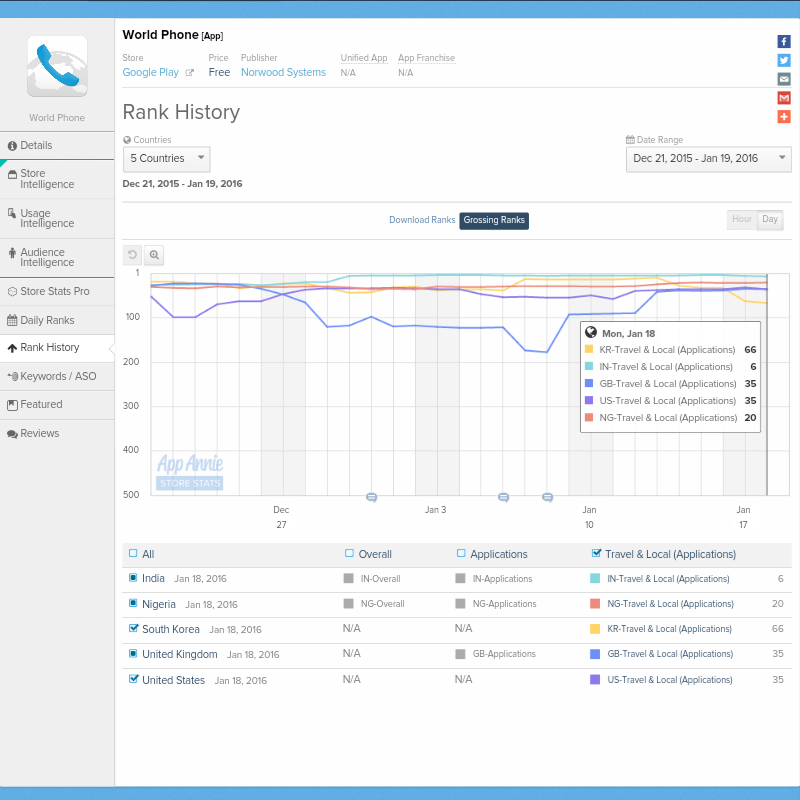Click App Franchise label

tap(427, 58)
